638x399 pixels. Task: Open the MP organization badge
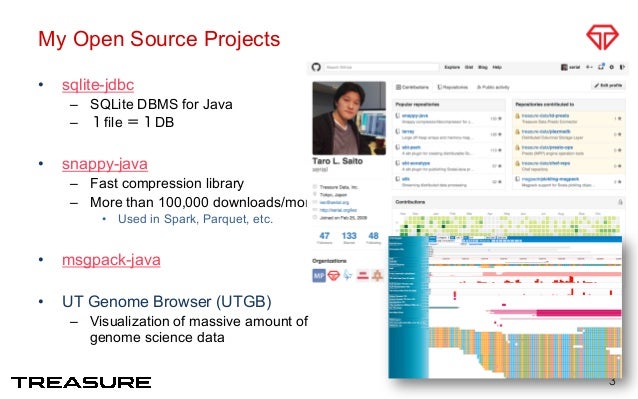coord(319,276)
